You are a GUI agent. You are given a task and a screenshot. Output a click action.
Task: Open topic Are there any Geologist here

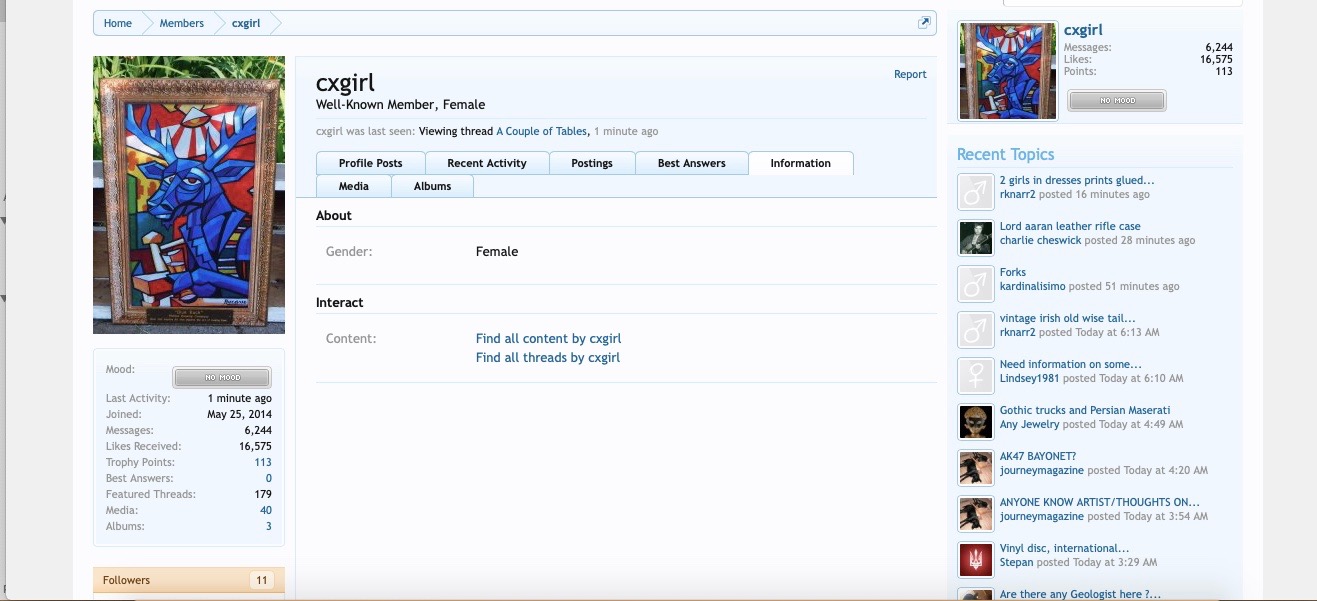(1080, 594)
